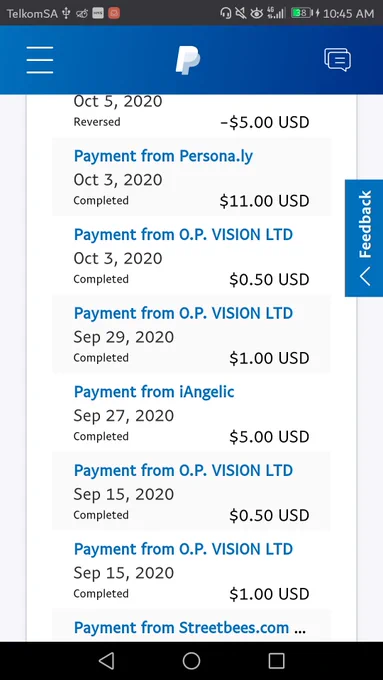Tap the battery indicator in status bar
Image resolution: width=383 pixels, height=680 pixels.
tap(302, 13)
